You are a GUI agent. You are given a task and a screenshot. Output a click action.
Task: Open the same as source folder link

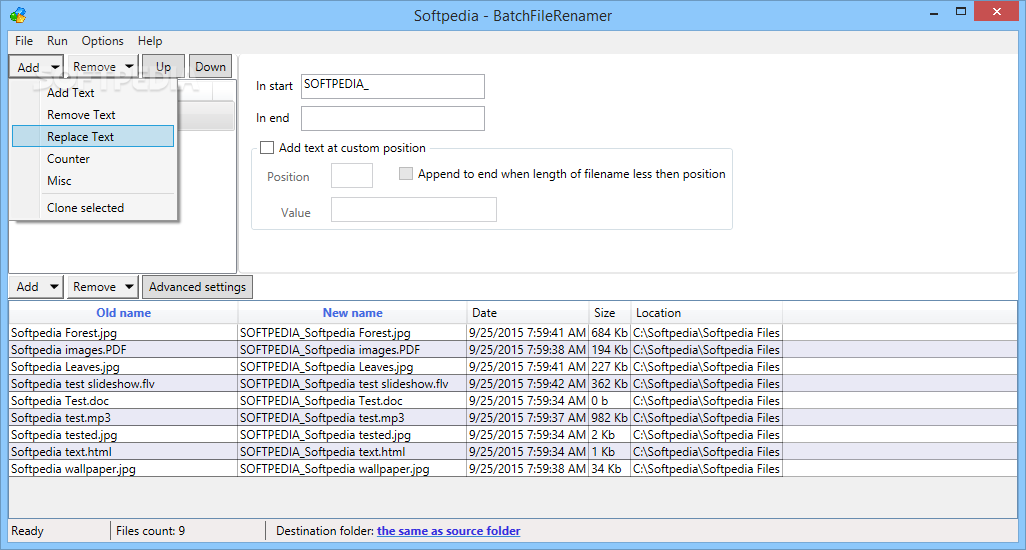(x=448, y=531)
